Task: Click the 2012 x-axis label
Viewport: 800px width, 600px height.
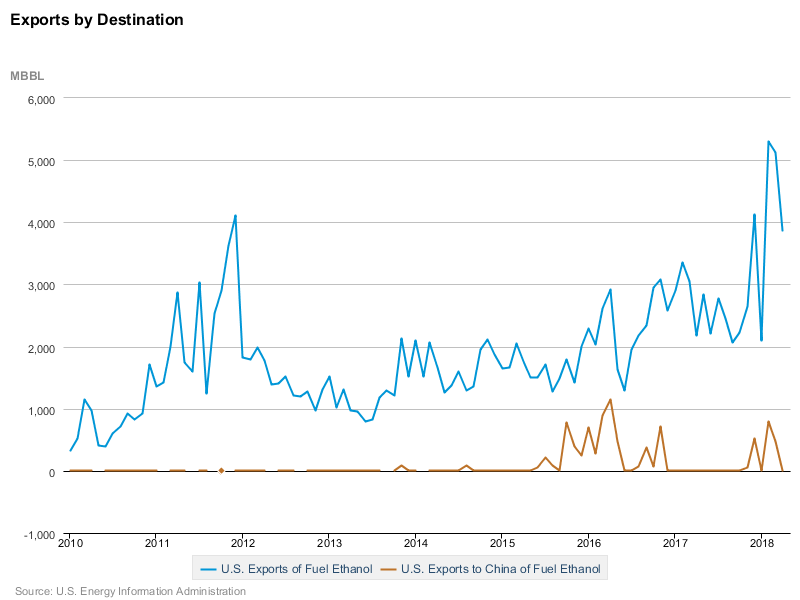Action: tap(243, 543)
